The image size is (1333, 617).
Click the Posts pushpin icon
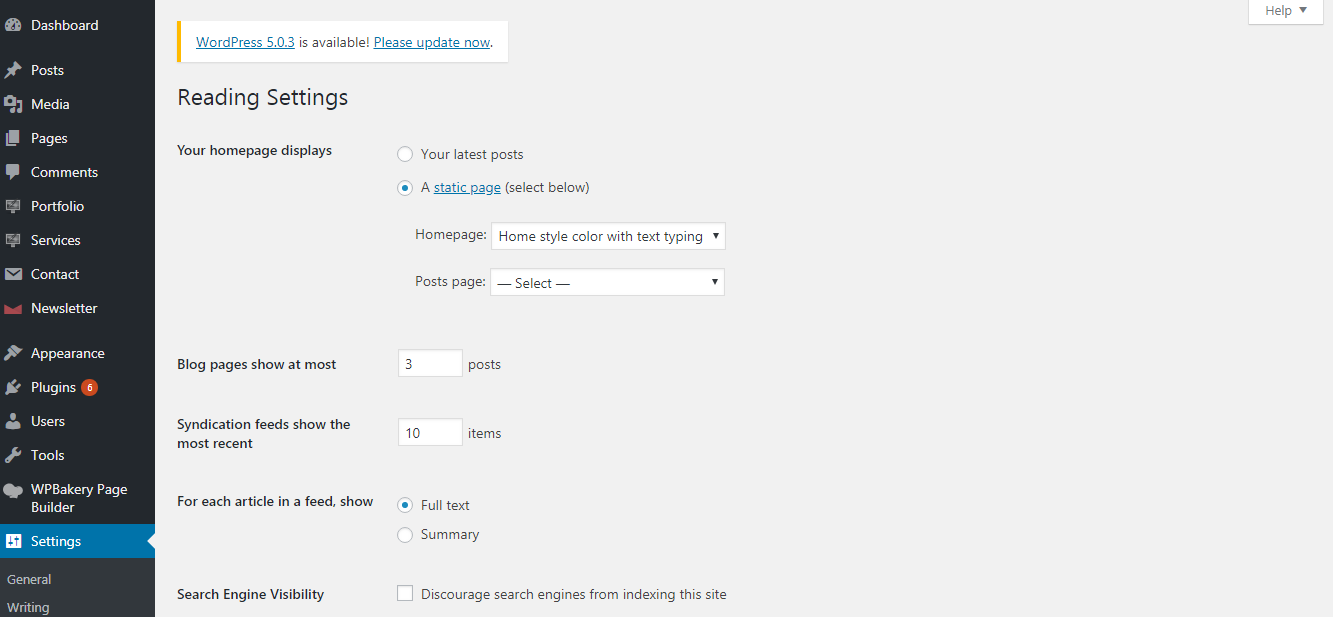coord(13,70)
